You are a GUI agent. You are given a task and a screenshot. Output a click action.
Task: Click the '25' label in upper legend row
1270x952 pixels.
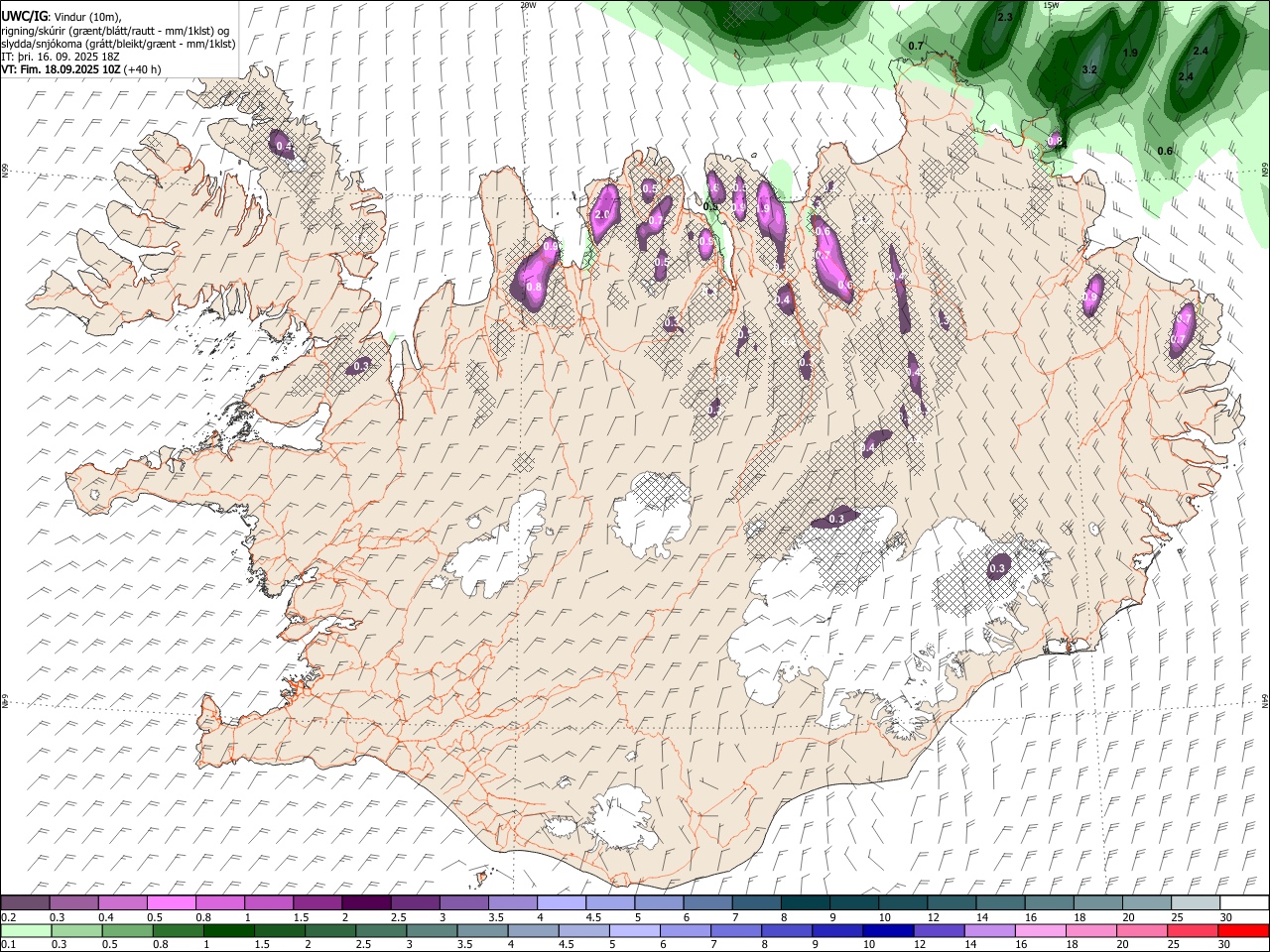point(1176,917)
